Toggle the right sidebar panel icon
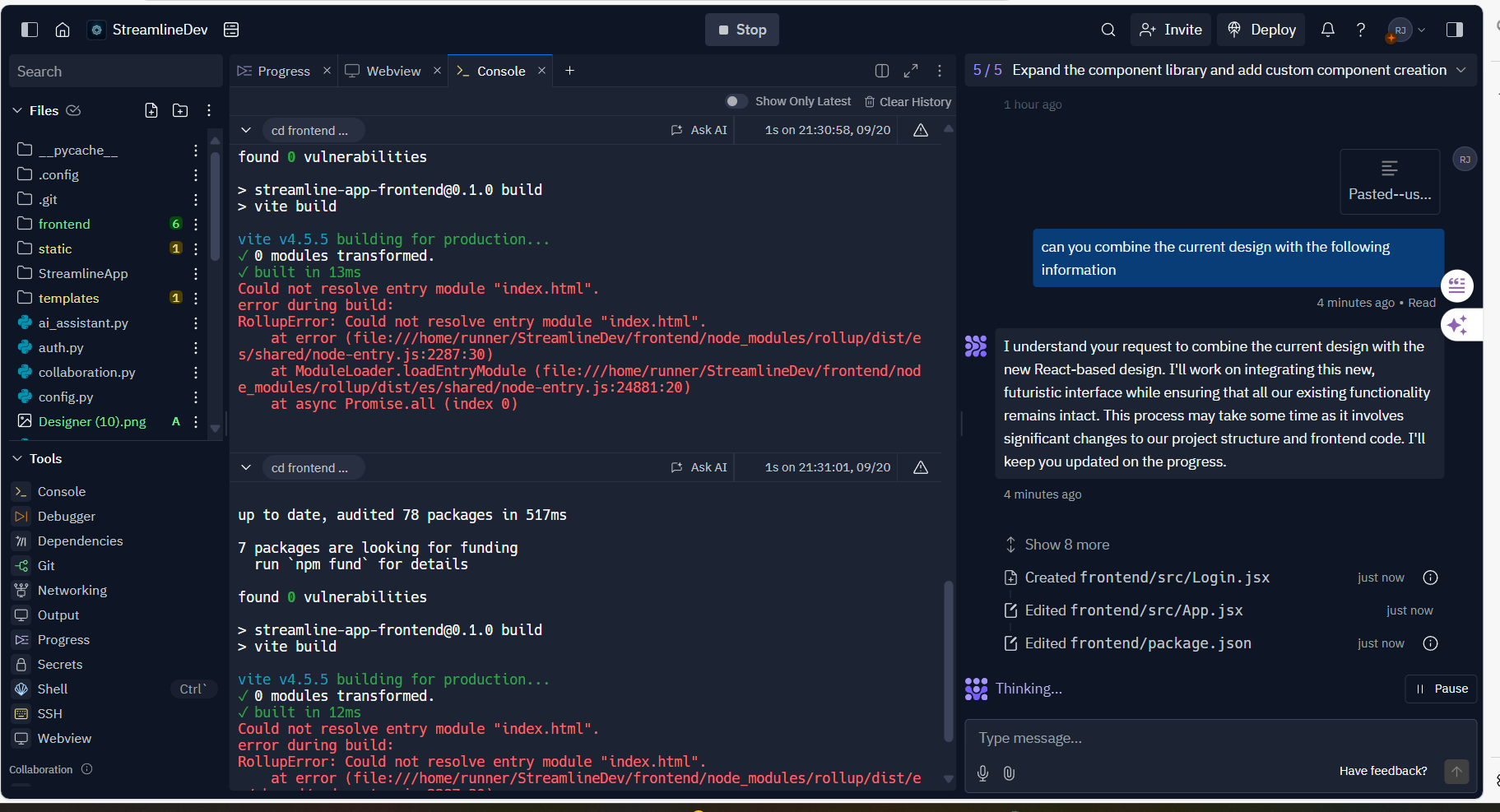The height and width of the screenshot is (812, 1500). (1455, 30)
